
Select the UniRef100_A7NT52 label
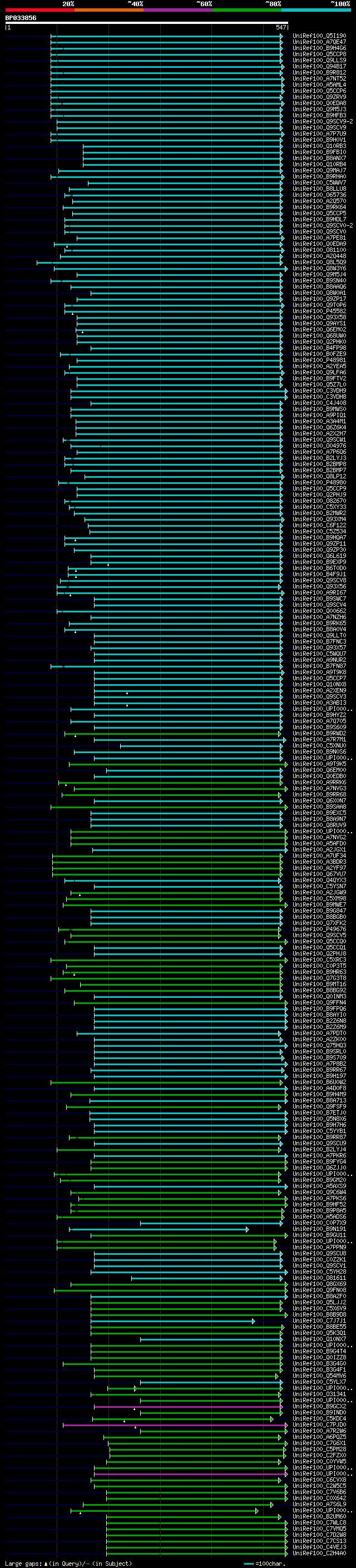(319, 78)
